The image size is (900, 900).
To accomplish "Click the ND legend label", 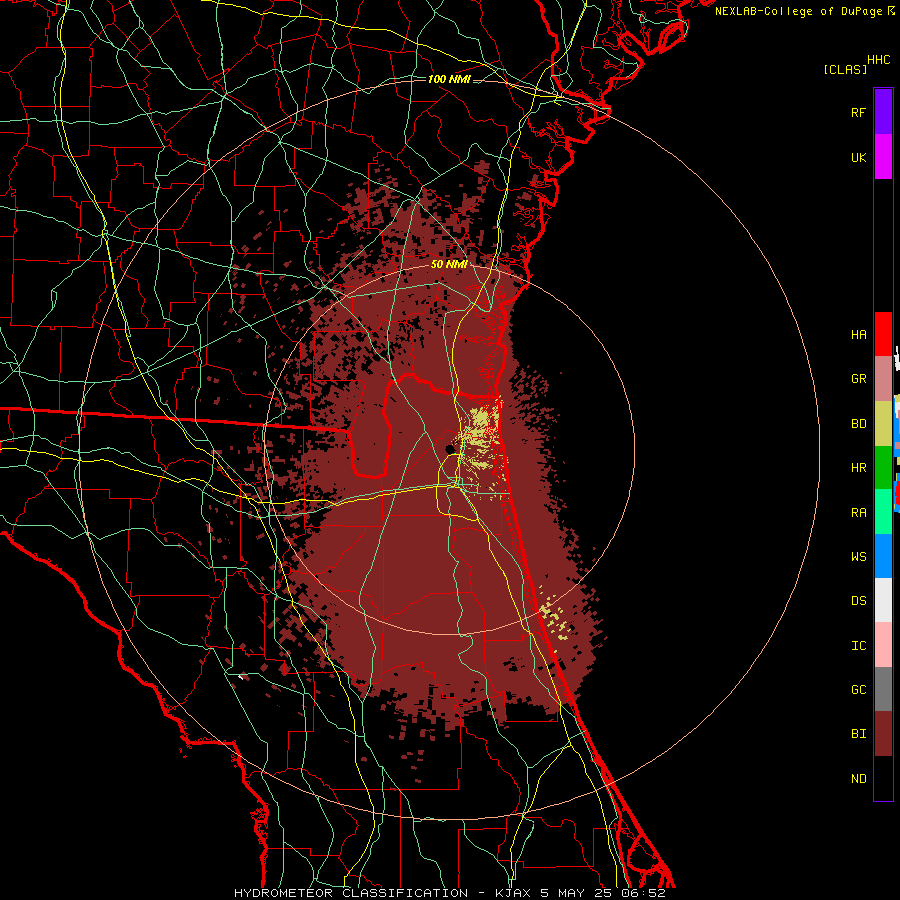I will [858, 778].
